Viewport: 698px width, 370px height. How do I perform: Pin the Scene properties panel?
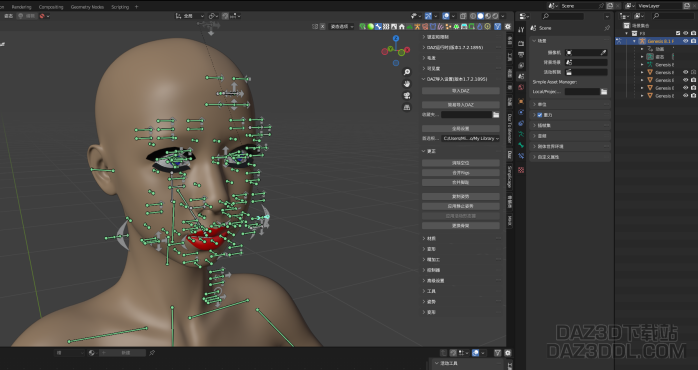coord(607,28)
